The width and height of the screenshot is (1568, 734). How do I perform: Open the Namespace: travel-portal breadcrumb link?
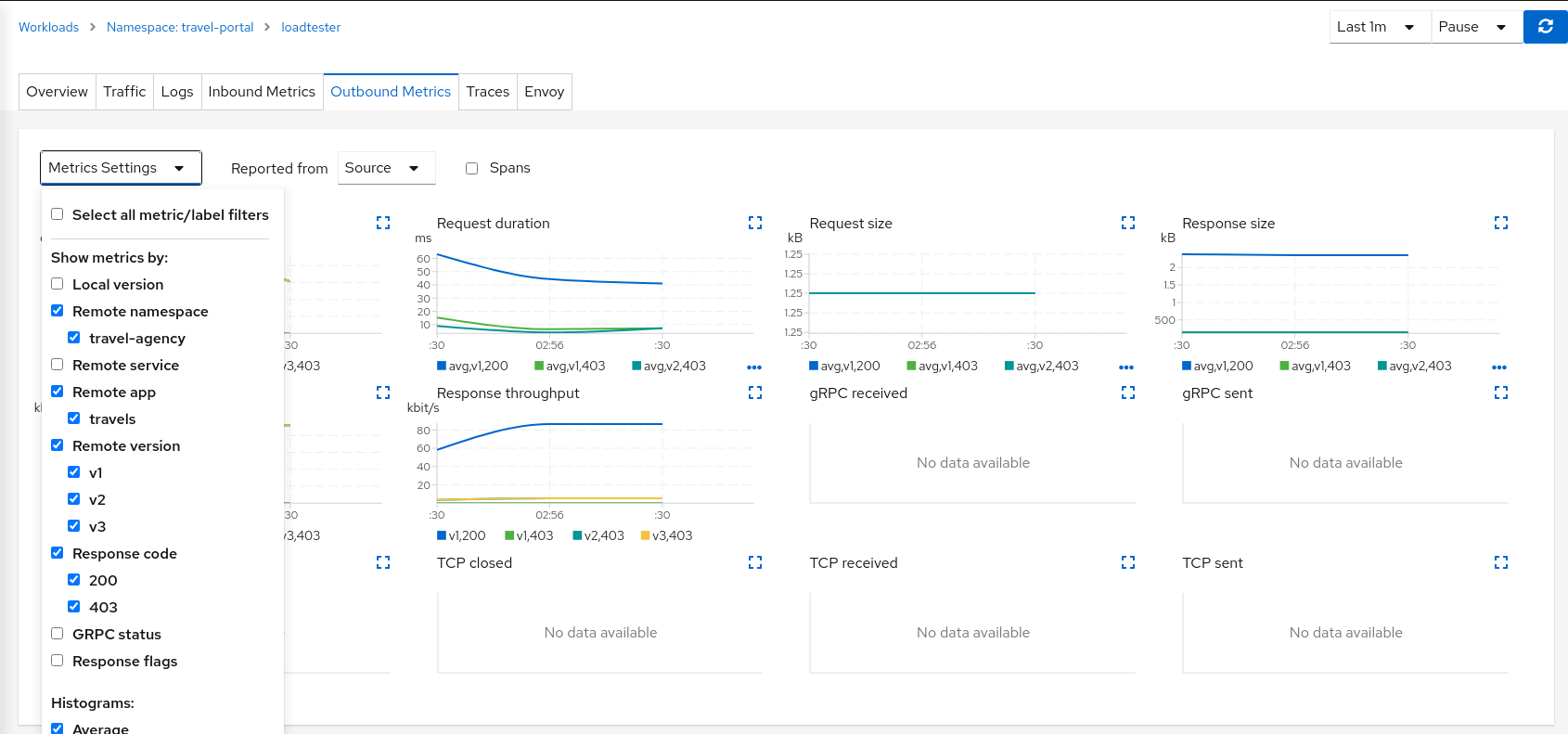coord(180,27)
